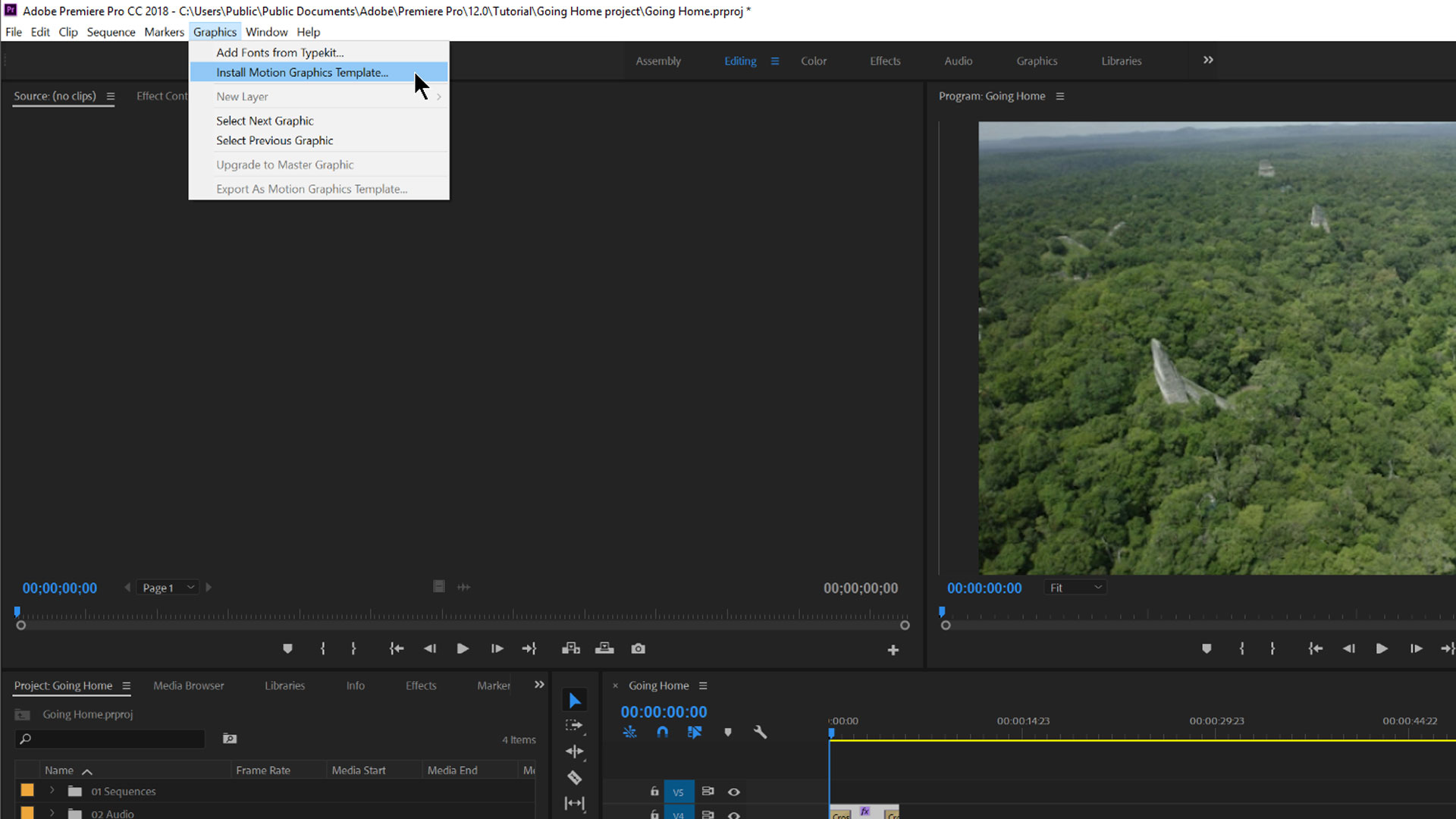Click the timecode input field in timeline
1456x819 pixels.
point(663,711)
